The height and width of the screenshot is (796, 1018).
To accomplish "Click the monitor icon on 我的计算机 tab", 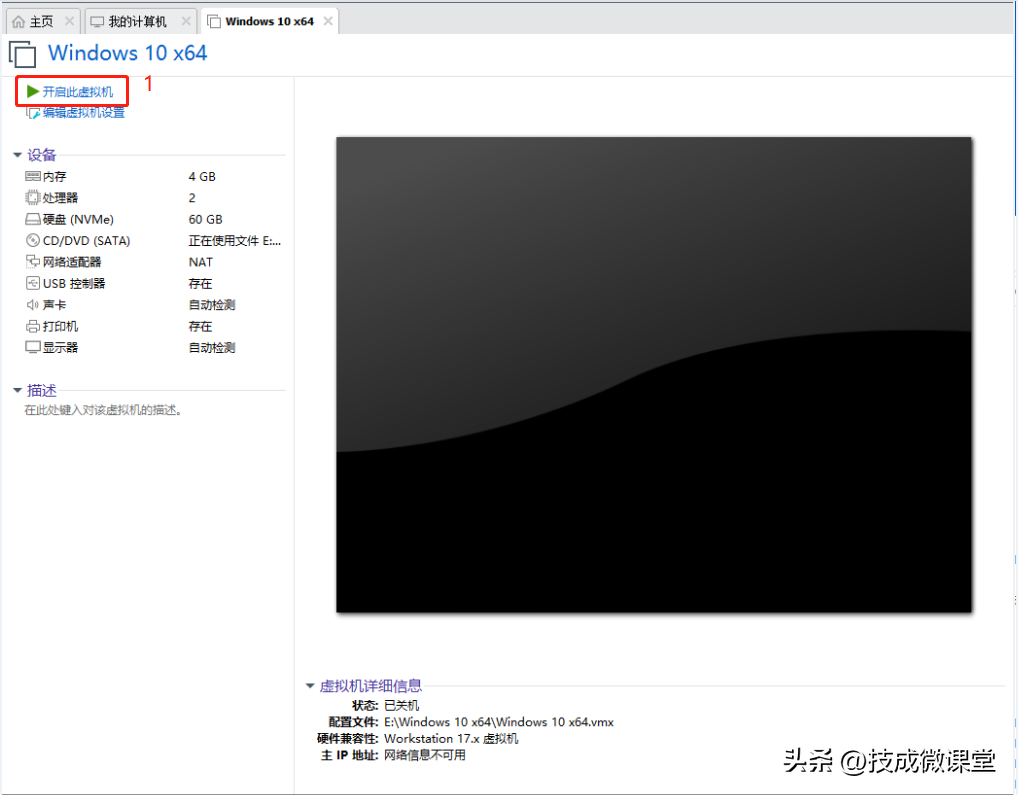I will (x=97, y=21).
